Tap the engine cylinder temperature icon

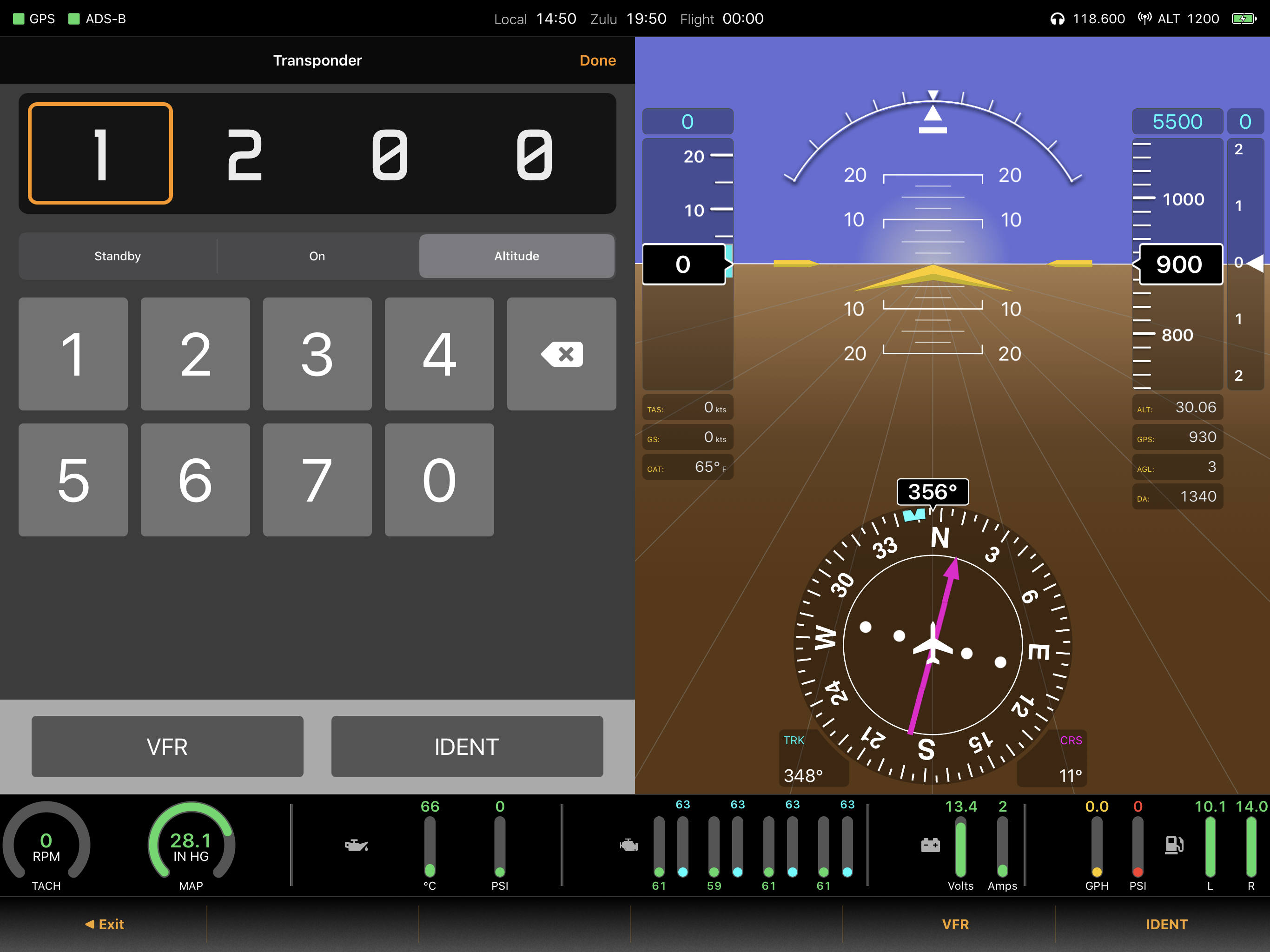(x=628, y=845)
